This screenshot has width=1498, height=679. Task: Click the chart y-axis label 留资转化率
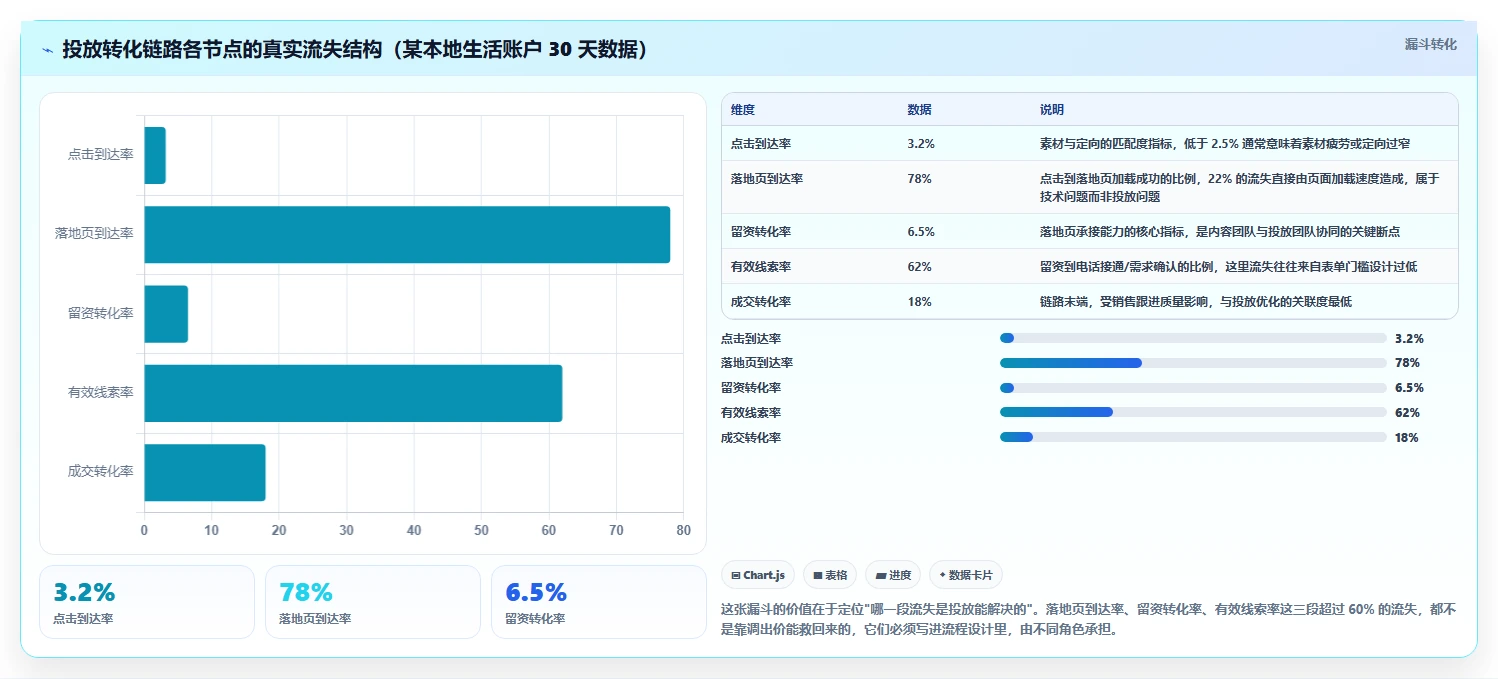100,313
